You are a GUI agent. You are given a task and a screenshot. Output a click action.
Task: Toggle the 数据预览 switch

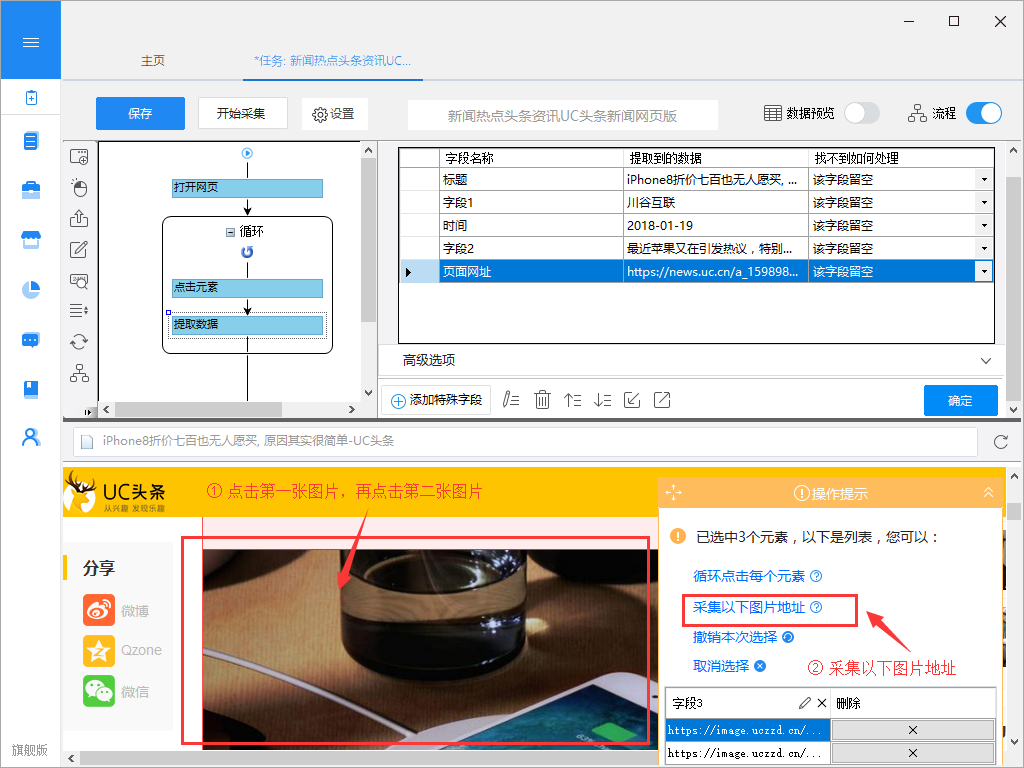(x=861, y=113)
